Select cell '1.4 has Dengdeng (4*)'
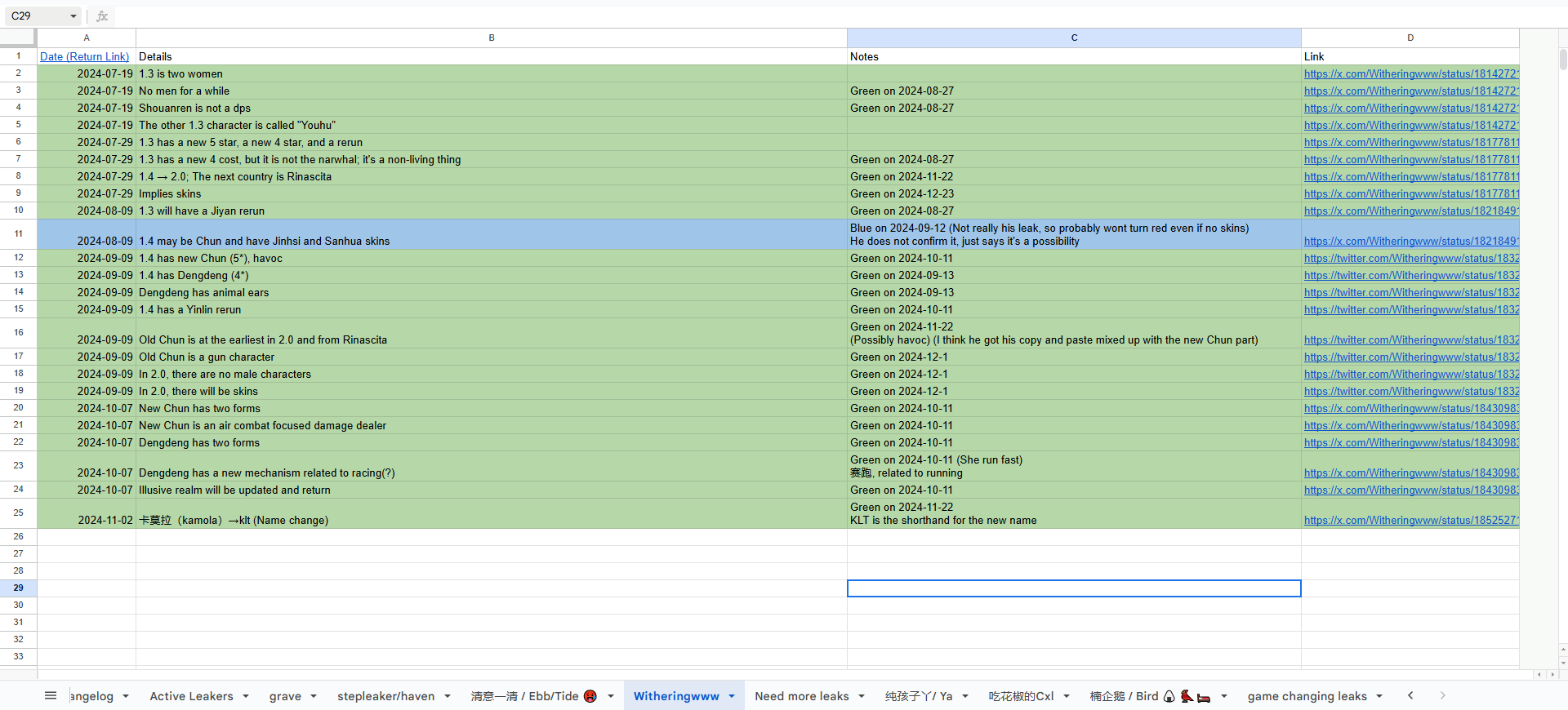1568x710 pixels. pos(492,275)
